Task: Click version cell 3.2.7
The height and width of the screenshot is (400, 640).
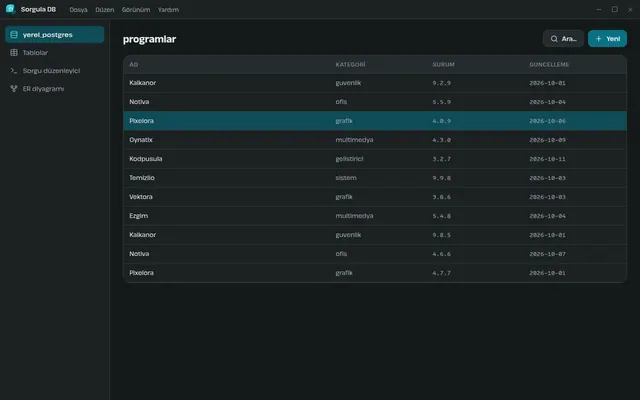Action: [x=442, y=159]
